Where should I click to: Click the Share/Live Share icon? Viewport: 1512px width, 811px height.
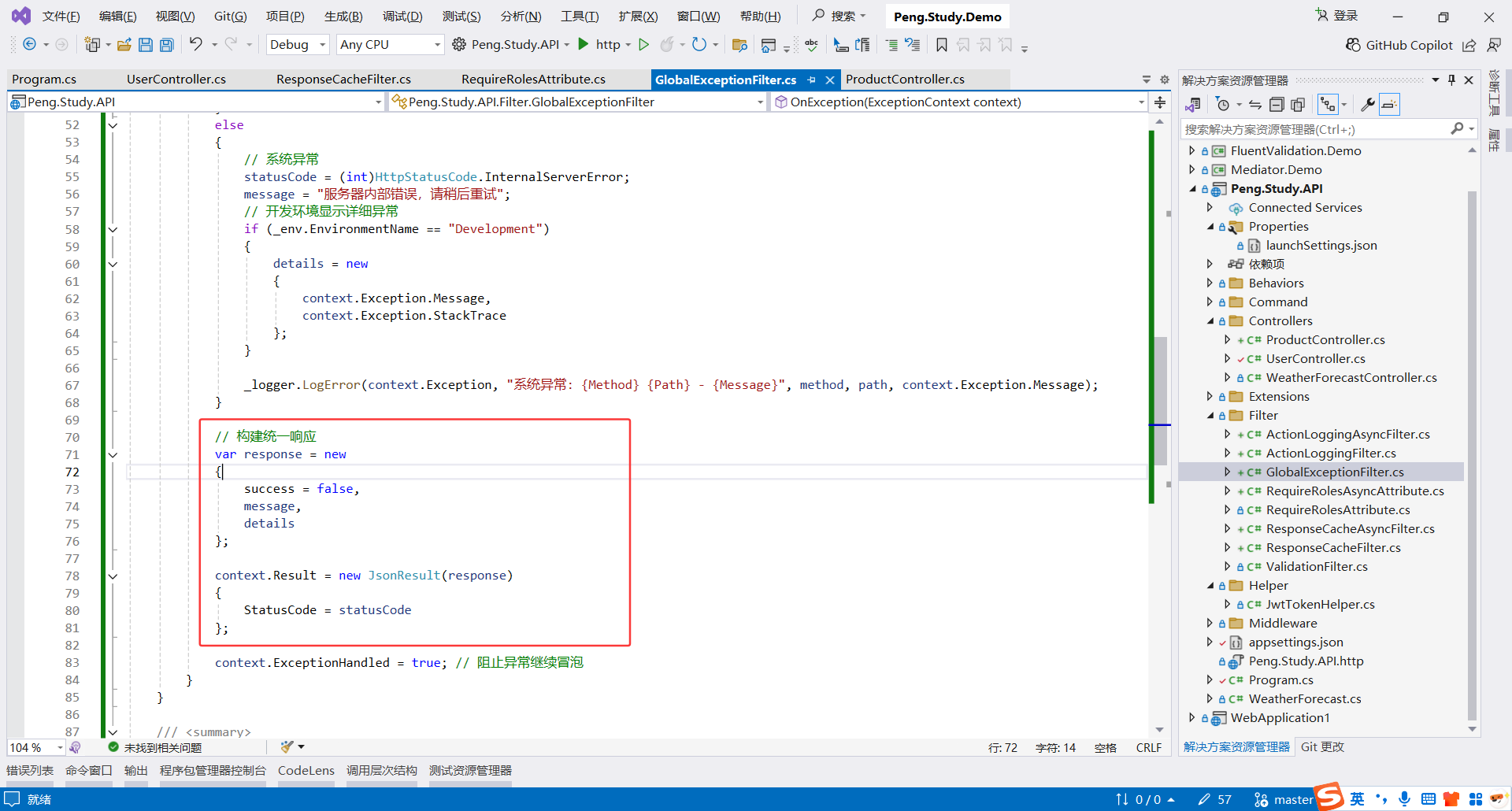[x=1469, y=45]
